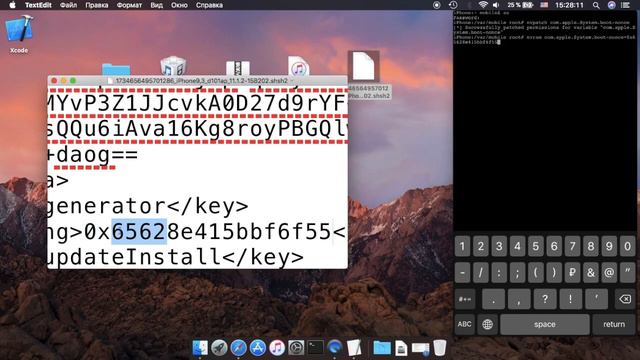This screenshot has height=360, width=640.
Task: Tap the & key on the keyboard
Action: 591,273
